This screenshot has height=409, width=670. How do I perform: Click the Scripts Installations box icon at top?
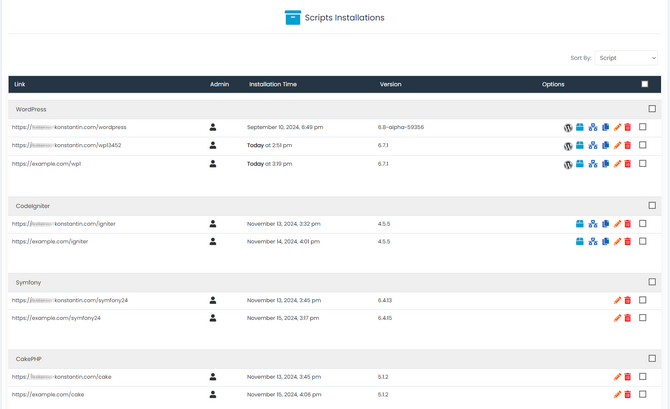293,17
